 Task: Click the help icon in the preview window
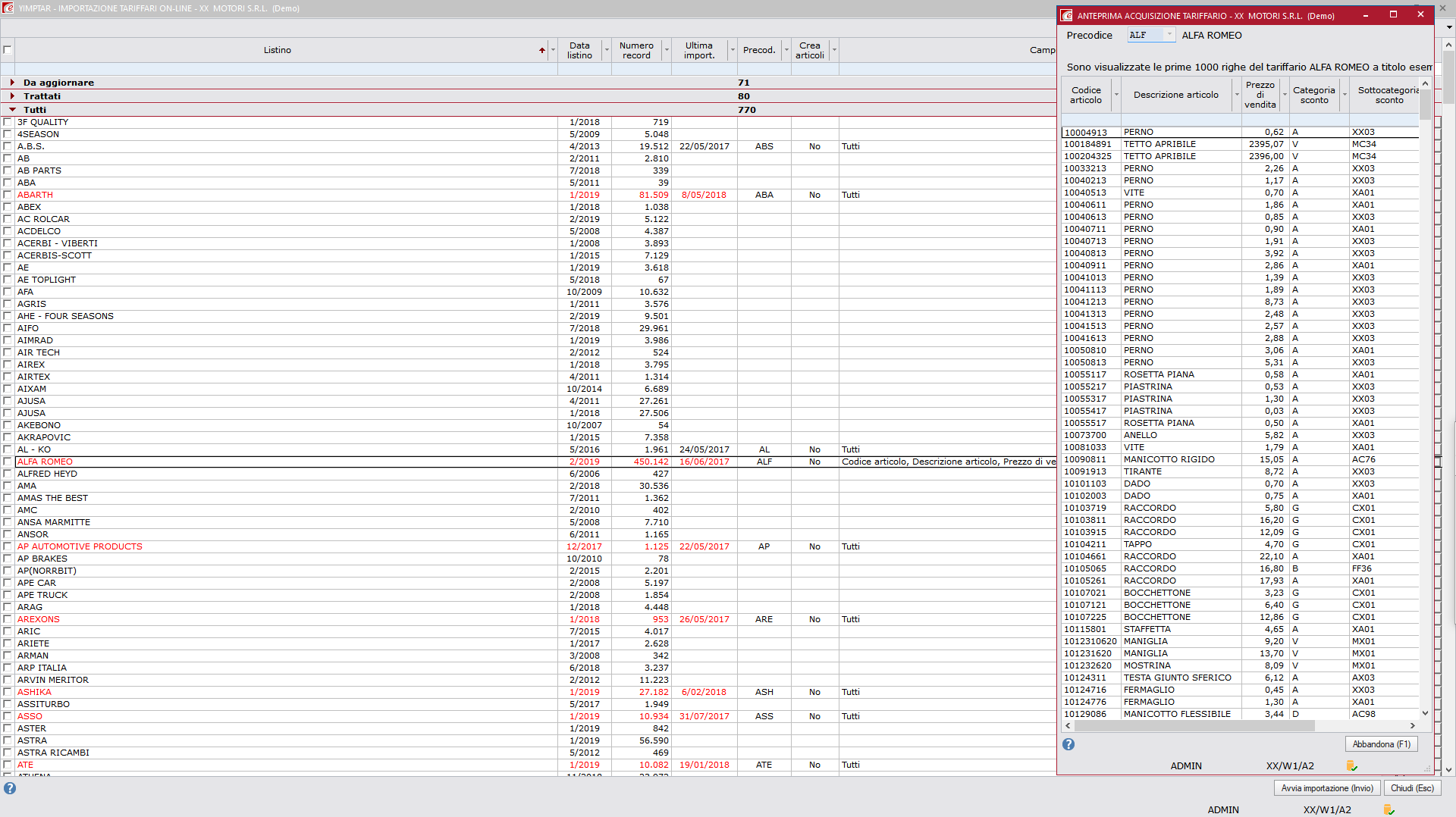click(x=1068, y=744)
